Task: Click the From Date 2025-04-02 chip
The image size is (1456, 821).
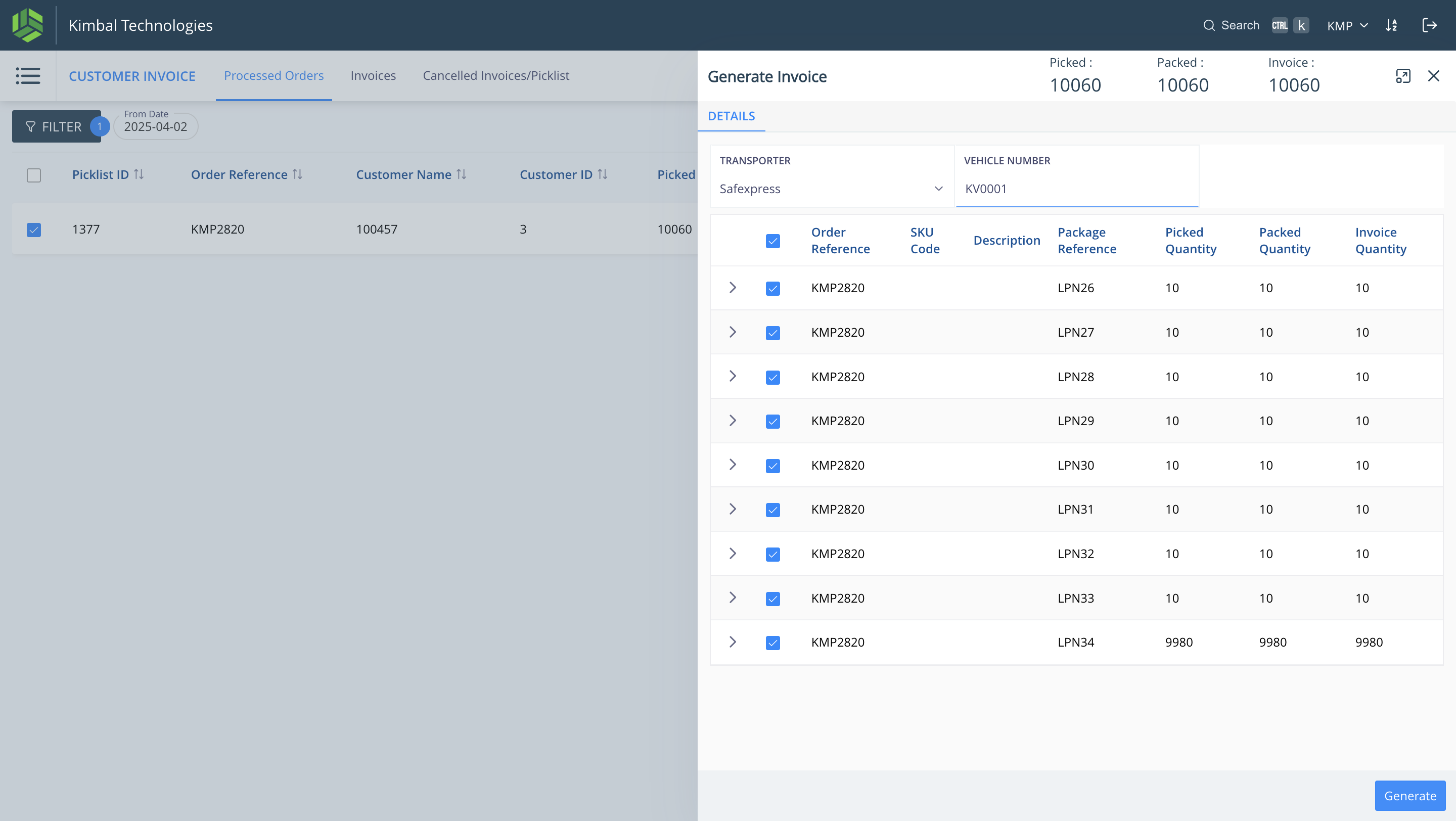Action: point(155,125)
